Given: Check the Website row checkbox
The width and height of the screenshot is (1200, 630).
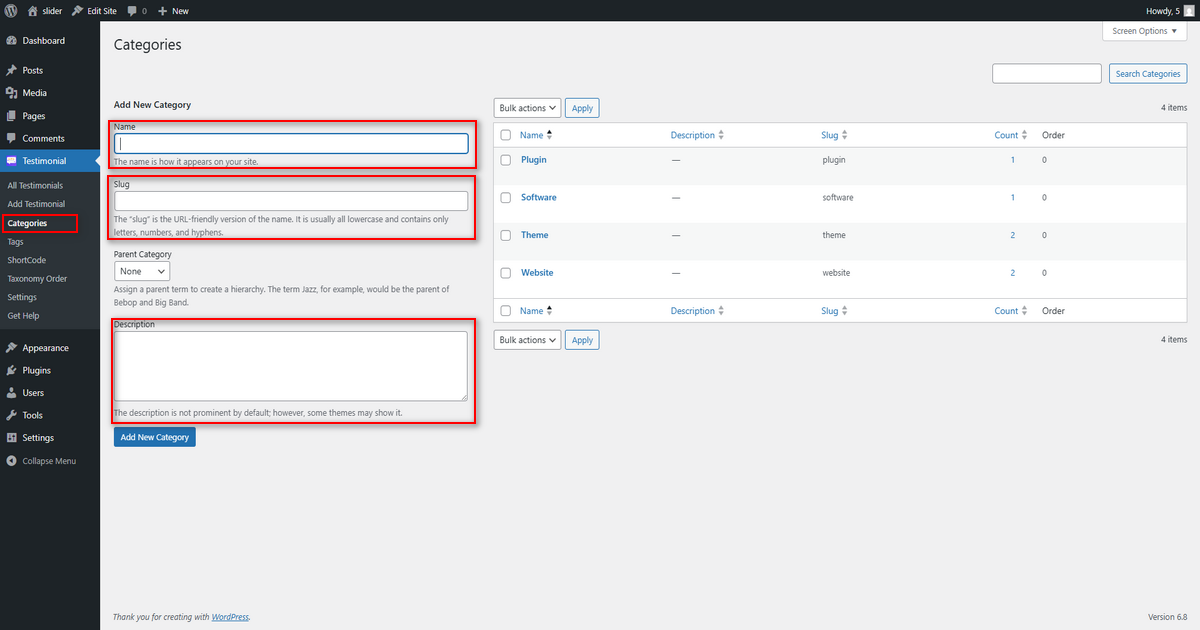Looking at the screenshot, I should click(506, 273).
